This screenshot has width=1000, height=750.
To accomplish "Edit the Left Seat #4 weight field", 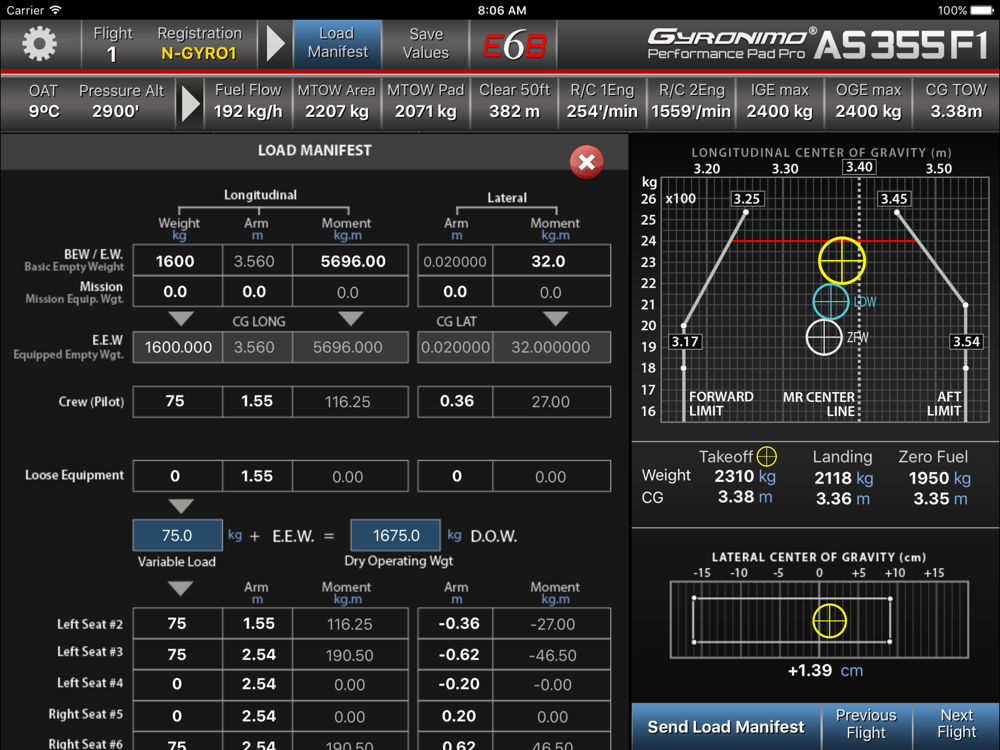I will 177,684.
